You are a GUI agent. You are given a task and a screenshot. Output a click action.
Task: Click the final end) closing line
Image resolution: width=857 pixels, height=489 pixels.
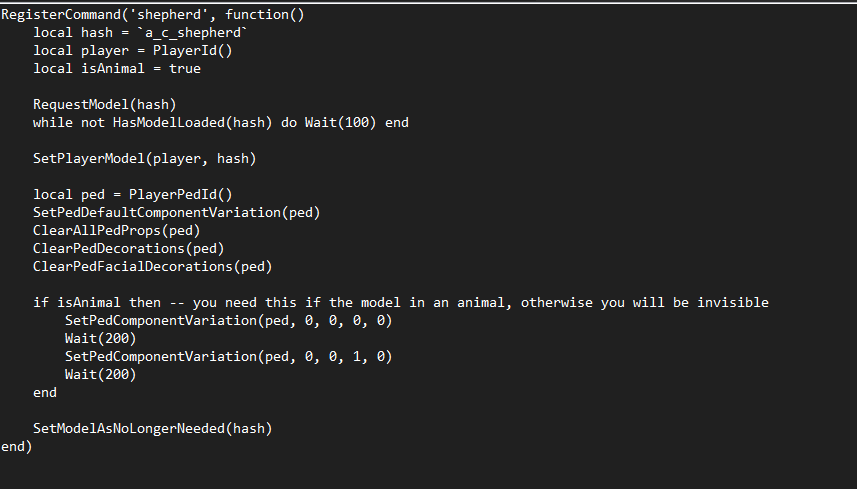coord(17,447)
